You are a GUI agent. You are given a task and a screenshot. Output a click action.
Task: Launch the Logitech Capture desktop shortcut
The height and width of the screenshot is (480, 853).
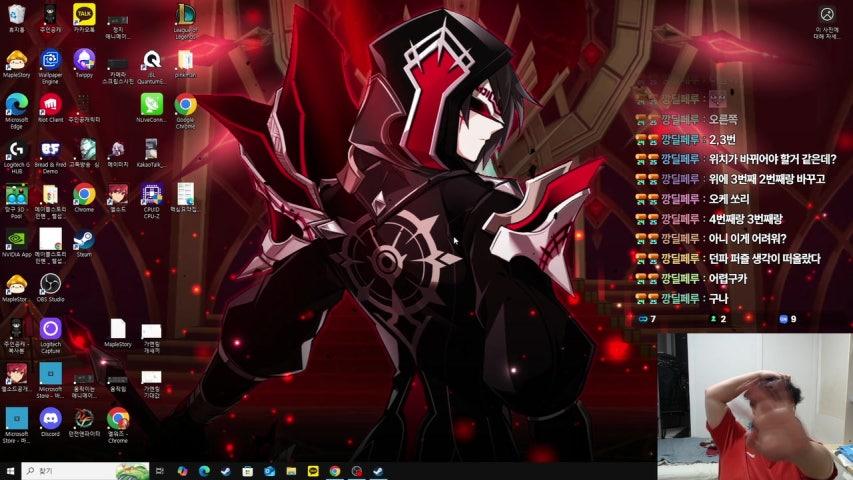point(50,336)
